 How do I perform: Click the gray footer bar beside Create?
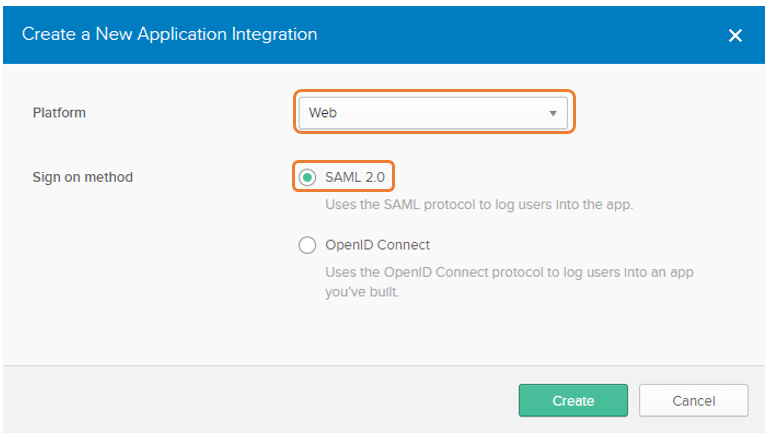click(x=260, y=399)
